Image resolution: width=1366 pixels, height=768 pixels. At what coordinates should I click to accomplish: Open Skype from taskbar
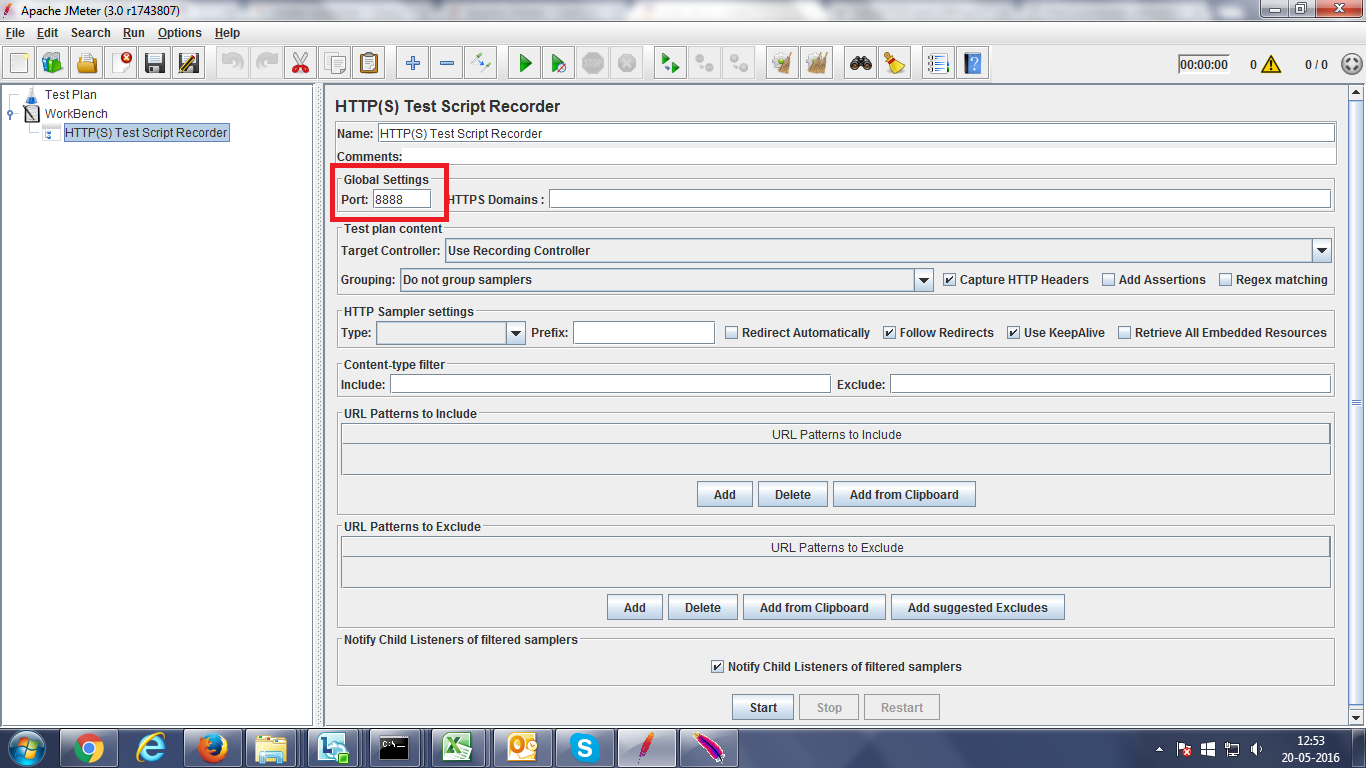coord(583,748)
